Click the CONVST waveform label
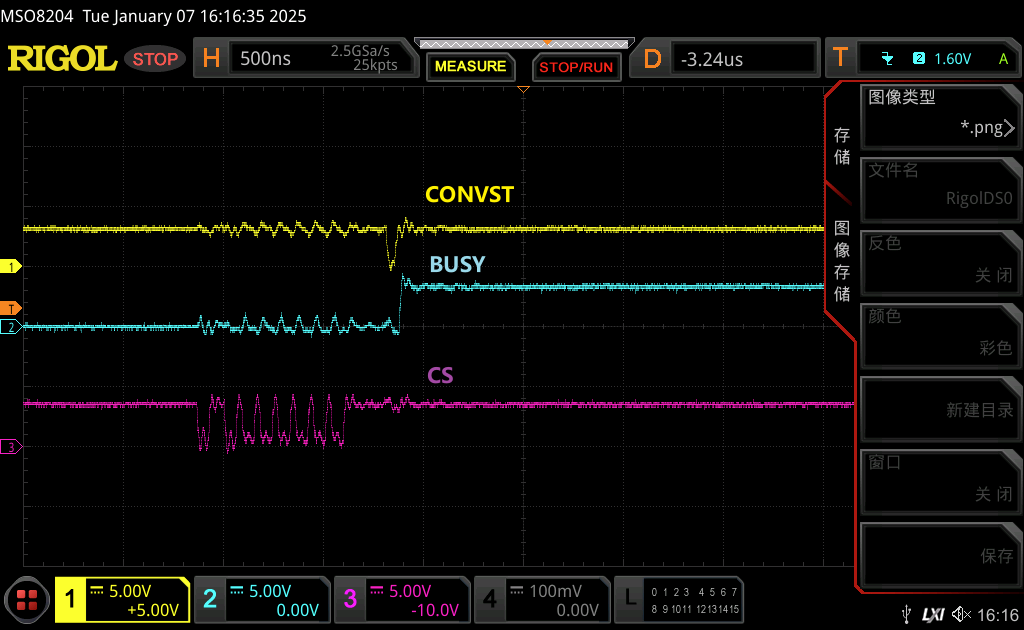Viewport: 1024px width, 630px height. pos(469,195)
